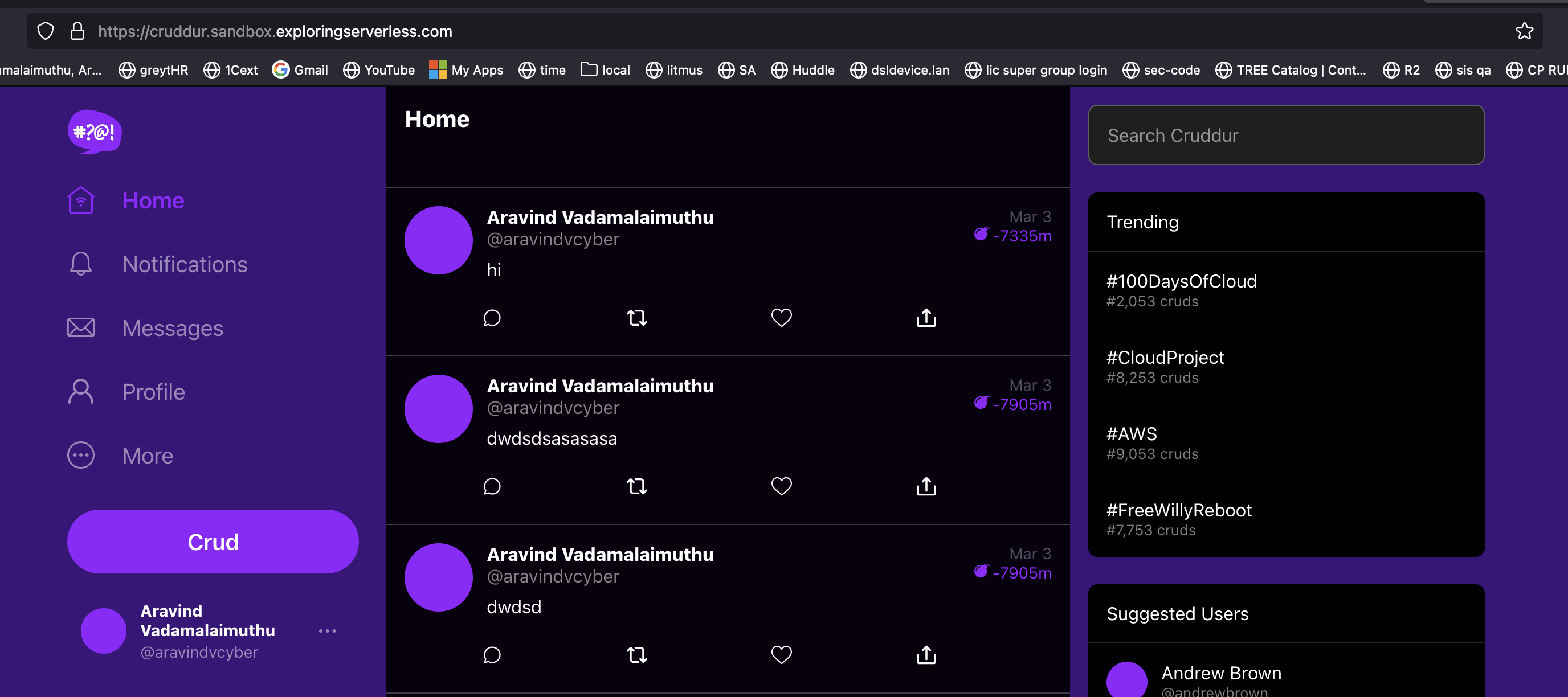Open Messages via the envelope icon

(80, 327)
